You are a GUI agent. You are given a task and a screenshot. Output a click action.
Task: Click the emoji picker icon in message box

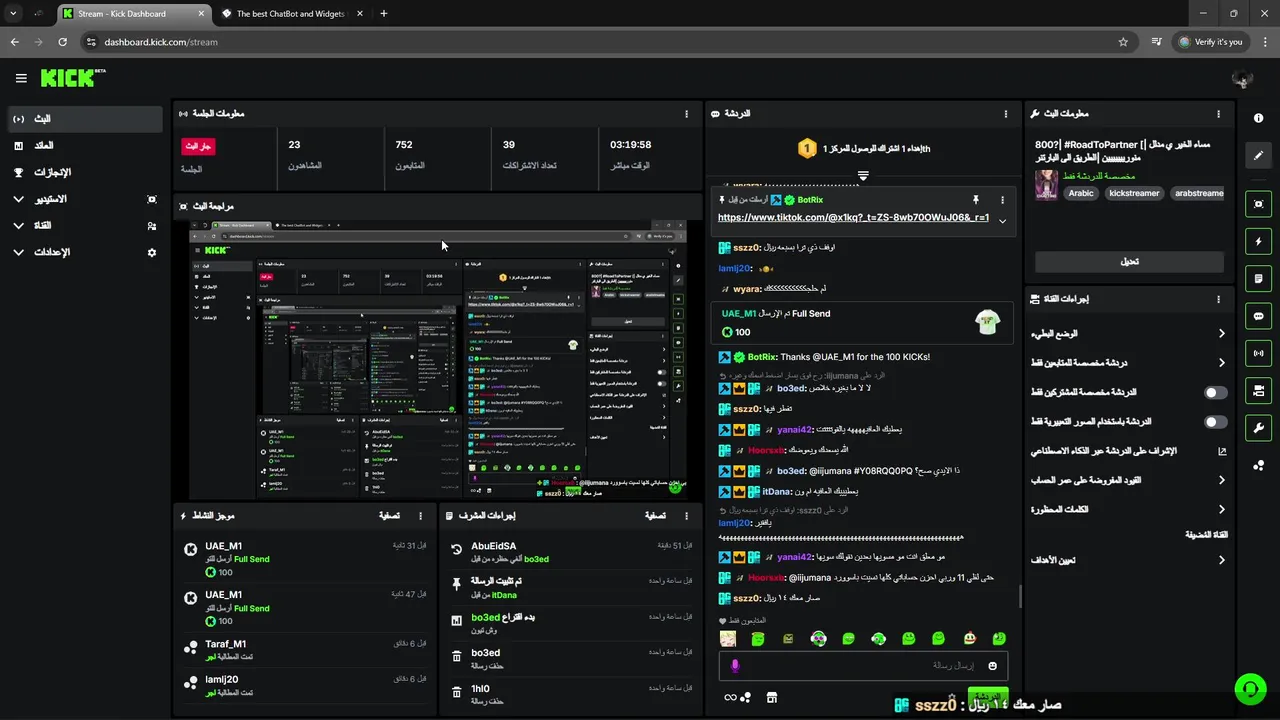(x=993, y=666)
